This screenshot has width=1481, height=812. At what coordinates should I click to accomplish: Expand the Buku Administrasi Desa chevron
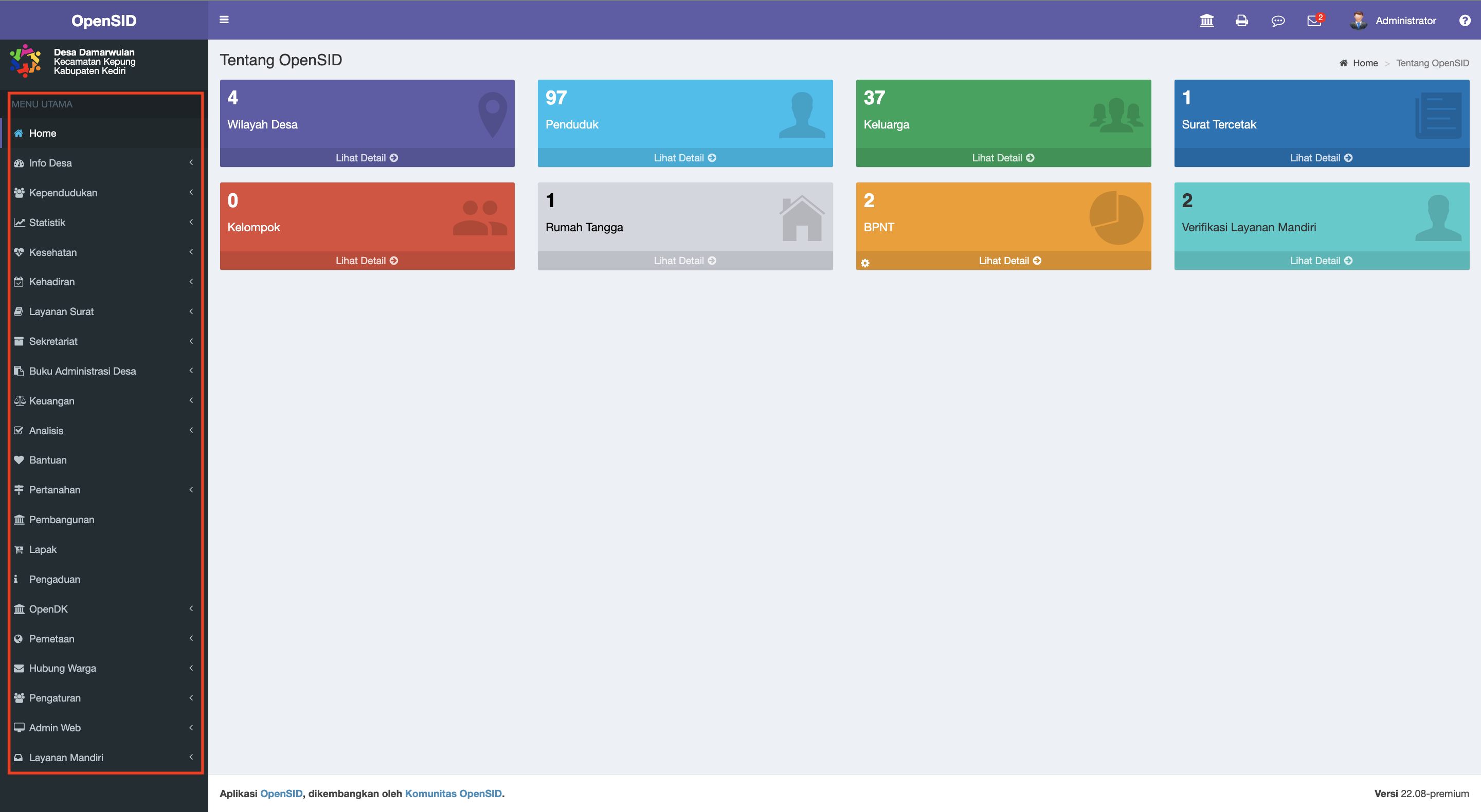tap(191, 371)
